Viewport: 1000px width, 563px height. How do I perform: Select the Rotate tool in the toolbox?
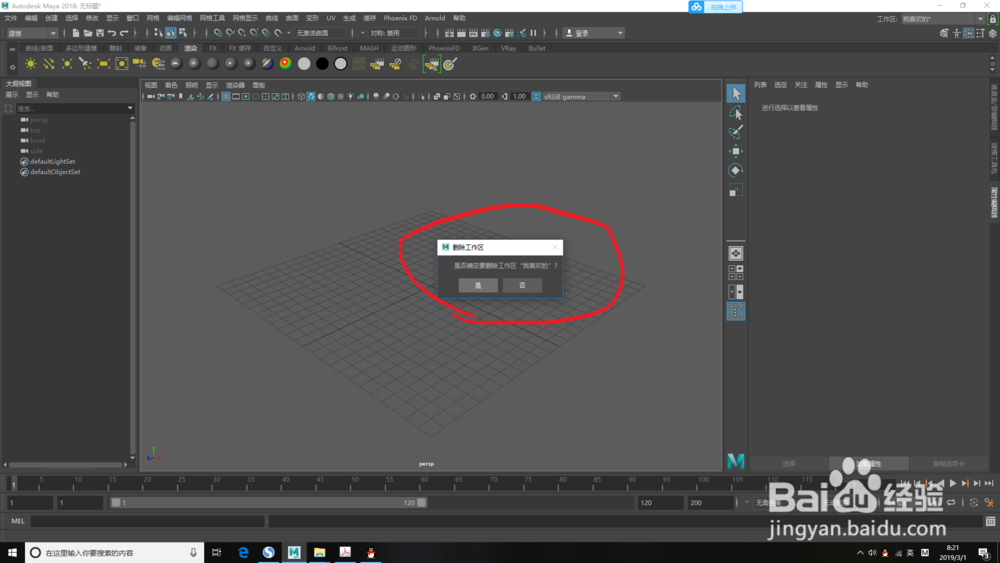coord(735,170)
